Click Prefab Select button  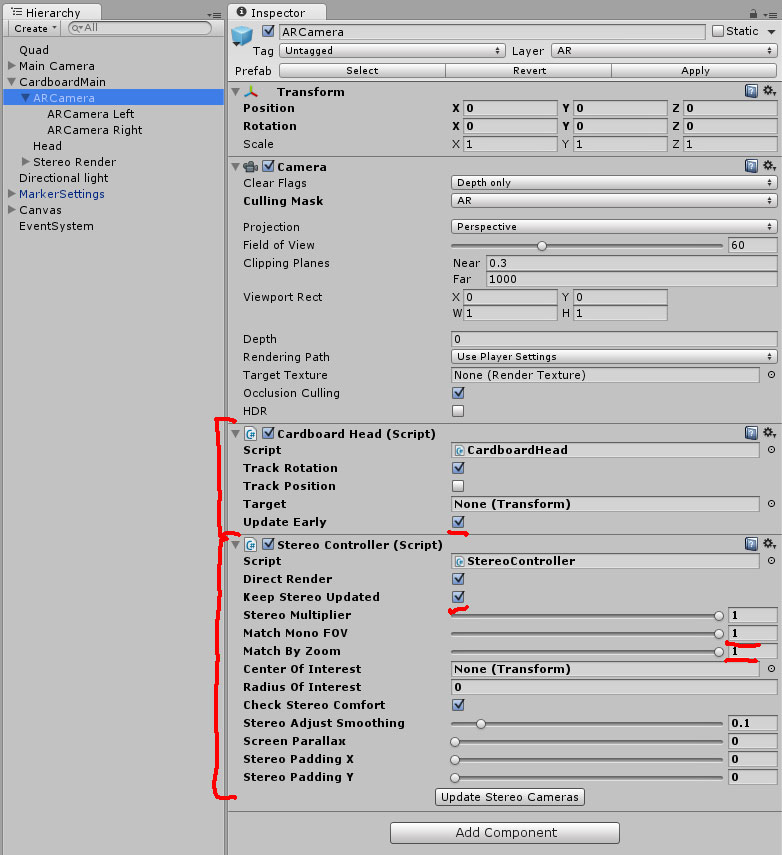(362, 70)
